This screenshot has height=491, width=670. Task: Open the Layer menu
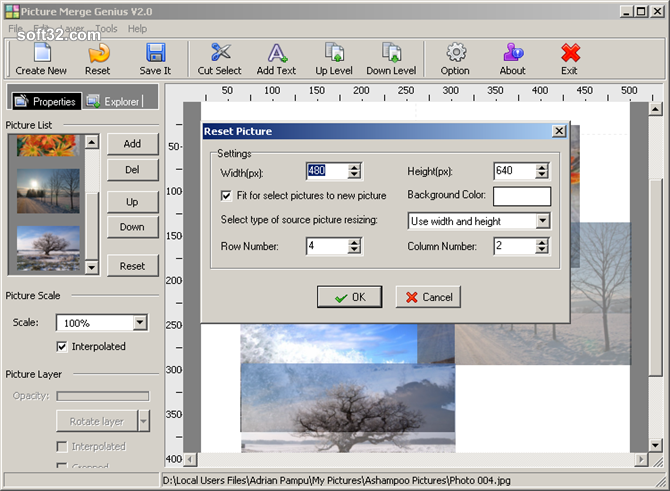(x=73, y=29)
